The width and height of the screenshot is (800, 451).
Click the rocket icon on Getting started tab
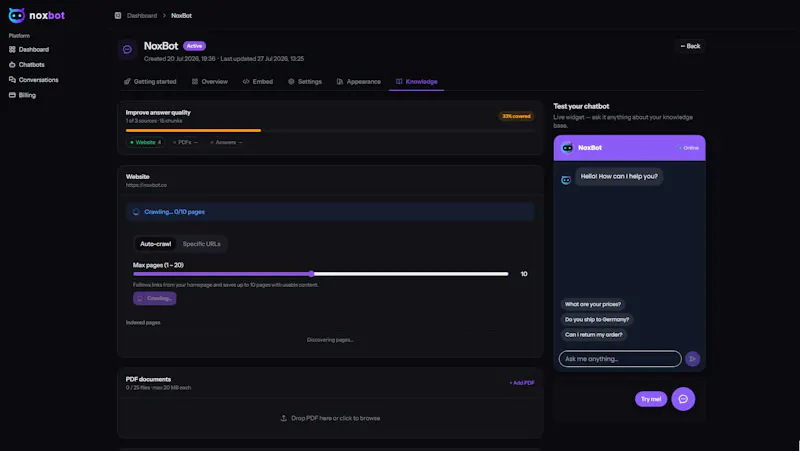127,82
